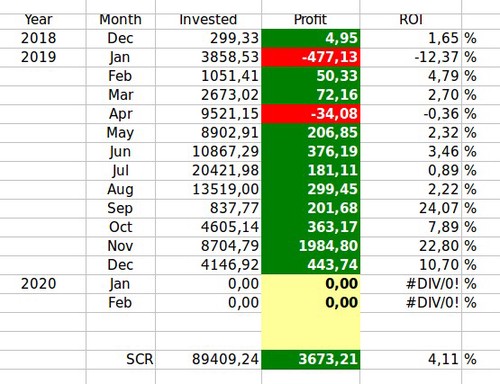Select the Invested header cell
The height and width of the screenshot is (384, 500).
[208, 21]
